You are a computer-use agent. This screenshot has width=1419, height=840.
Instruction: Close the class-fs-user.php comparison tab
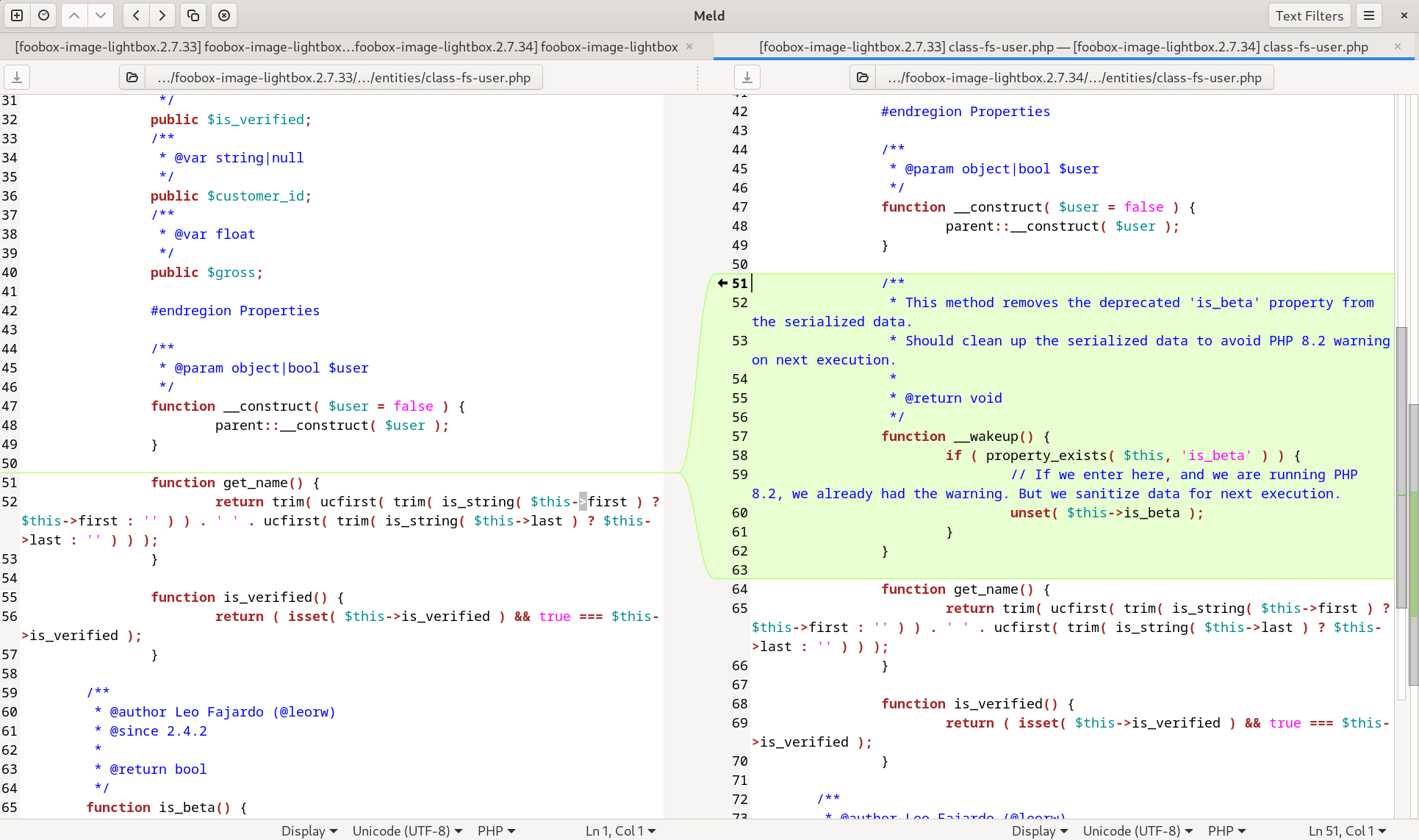(1398, 47)
